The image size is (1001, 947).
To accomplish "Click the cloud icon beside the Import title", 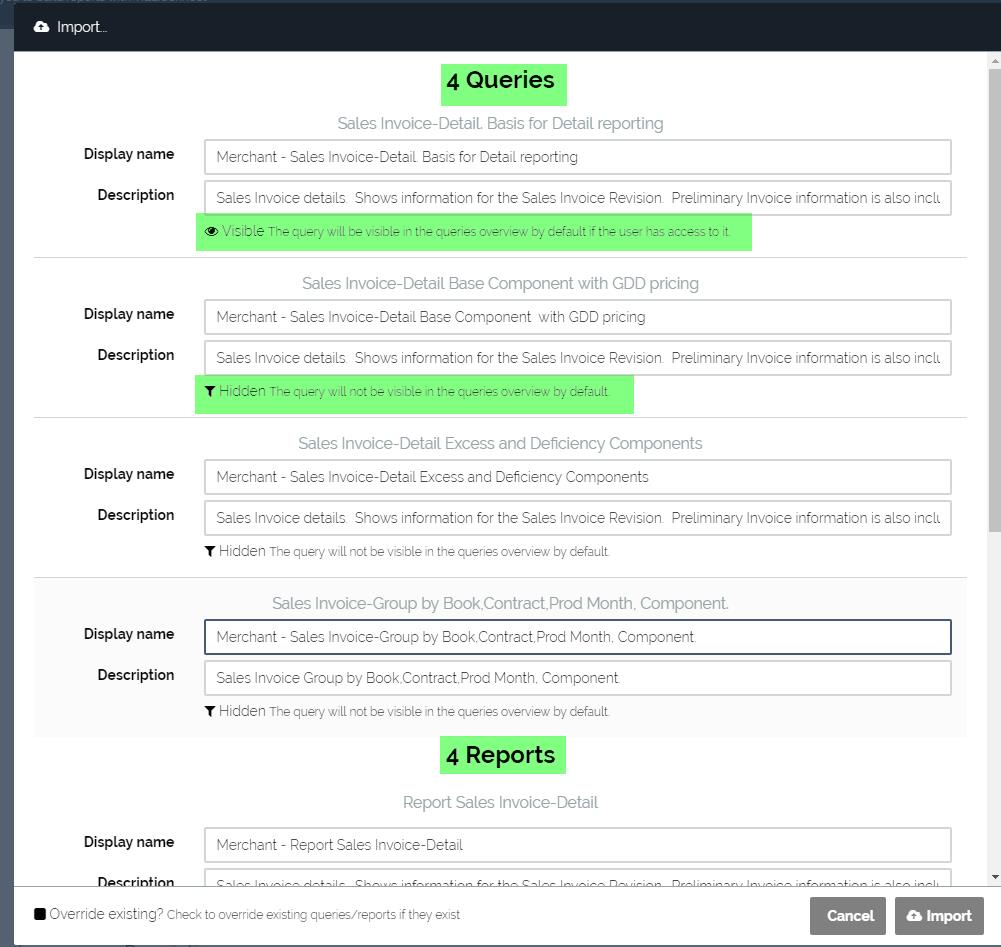I will click(x=41, y=27).
